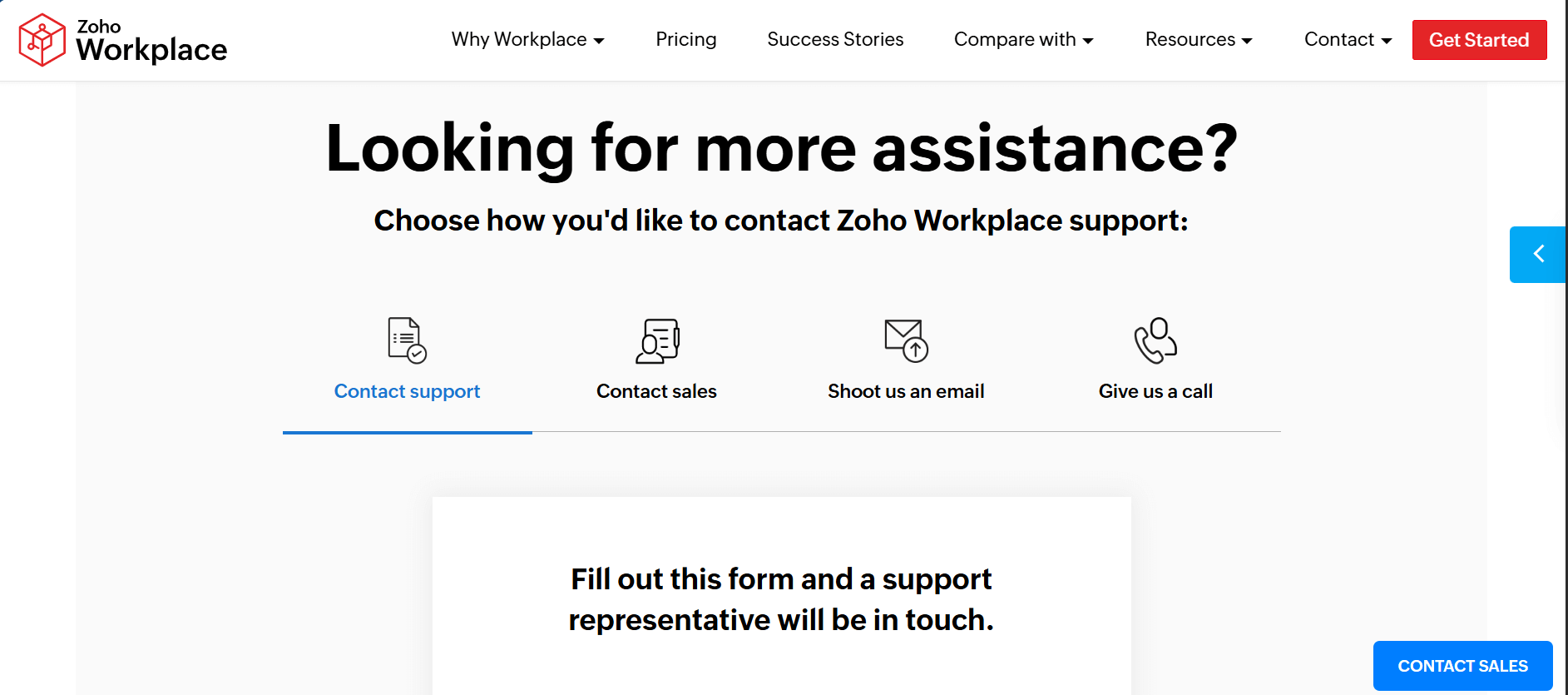Open the Compare with dropdown menu
Image resolution: width=1568 pixels, height=695 pixels.
(1023, 40)
